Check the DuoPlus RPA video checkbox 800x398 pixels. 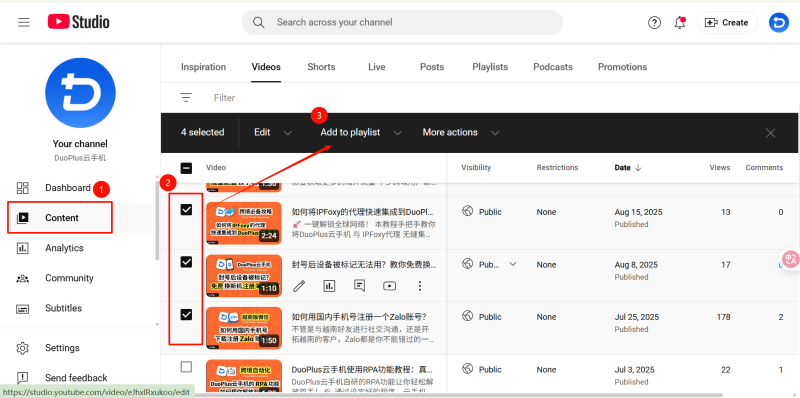[x=186, y=367]
